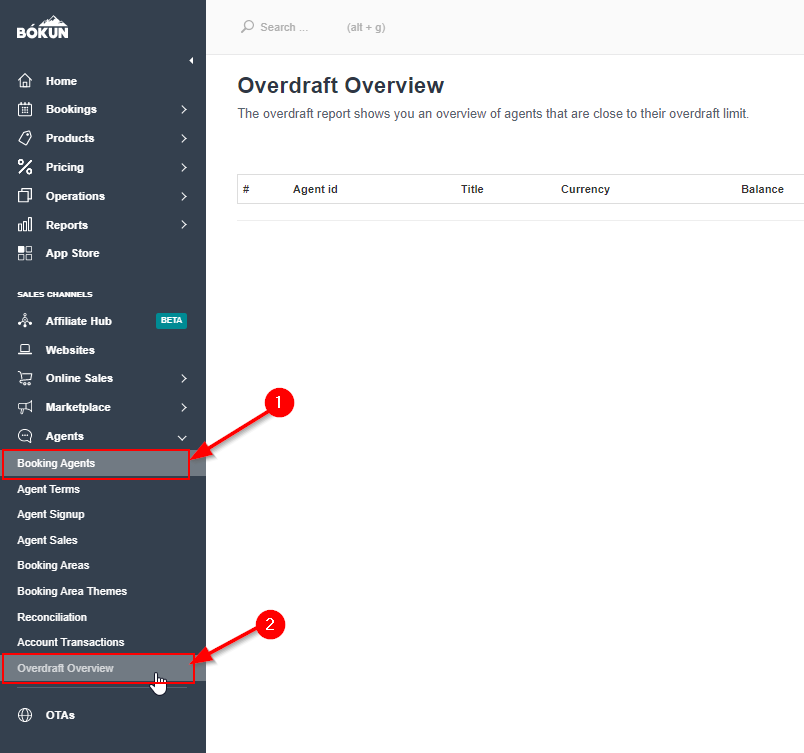This screenshot has width=804, height=753.
Task: Click the App Store grid icon
Action: point(25,253)
